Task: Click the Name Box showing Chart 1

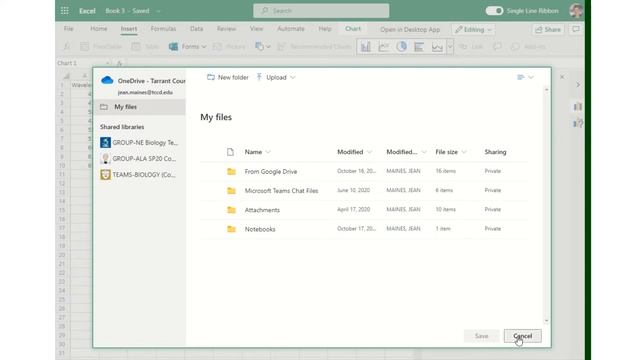Action: tap(84, 63)
